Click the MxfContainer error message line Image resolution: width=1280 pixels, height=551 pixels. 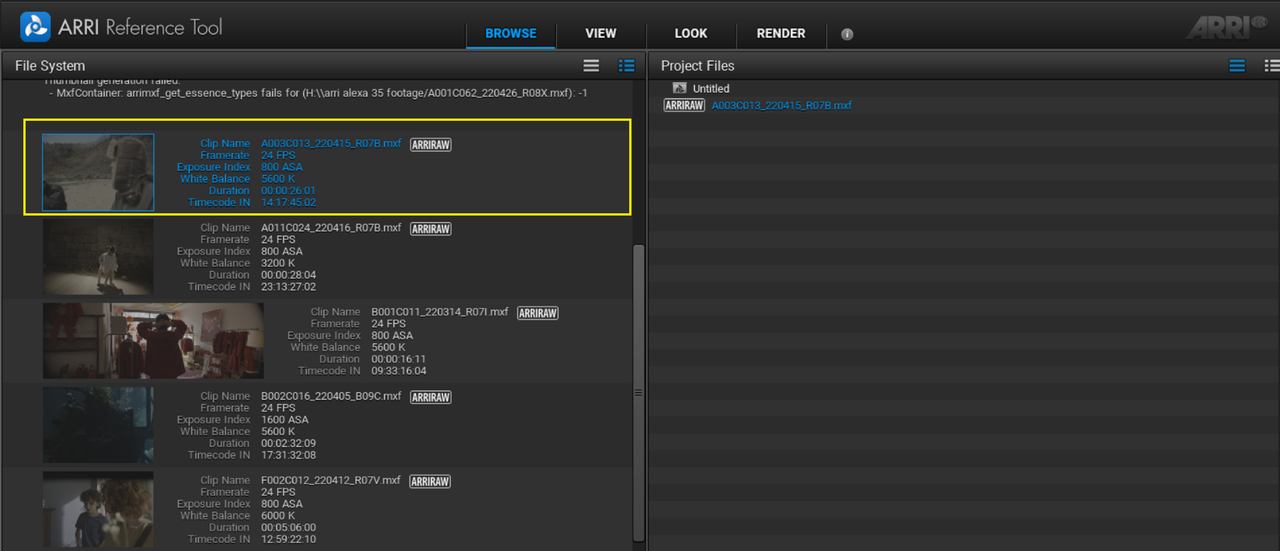pos(317,93)
